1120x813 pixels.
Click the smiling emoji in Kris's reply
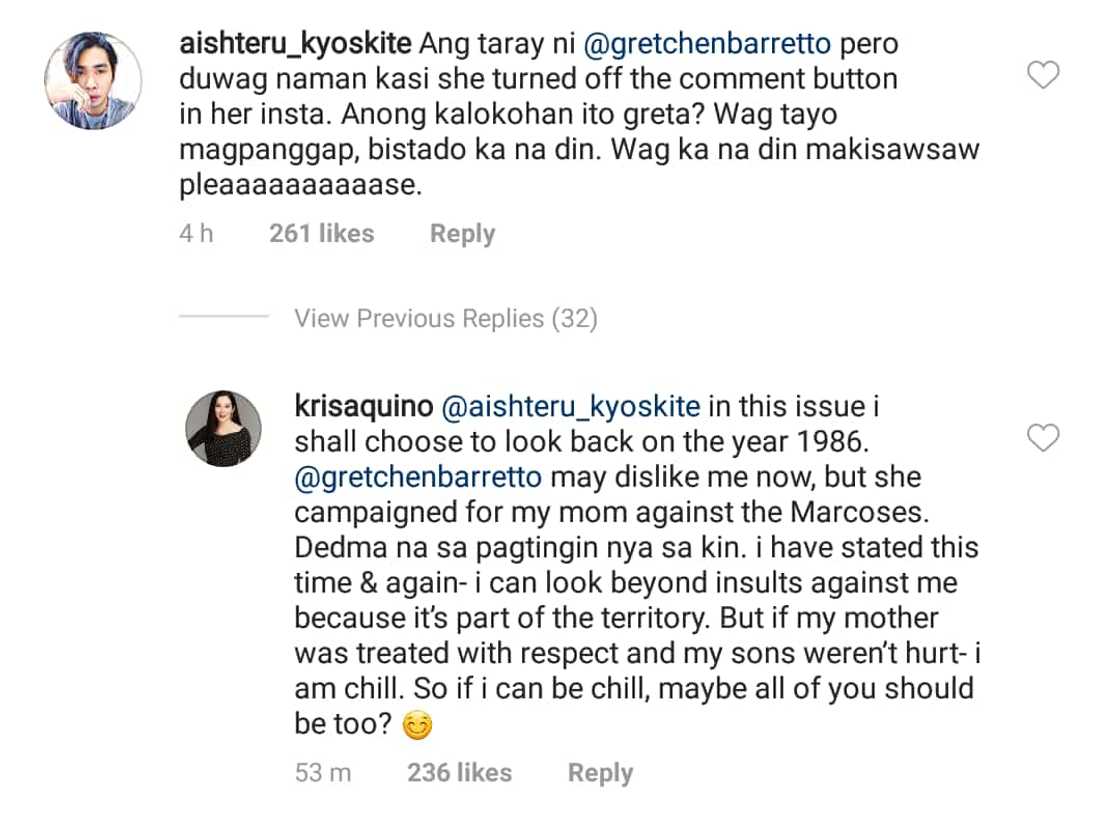point(417,725)
